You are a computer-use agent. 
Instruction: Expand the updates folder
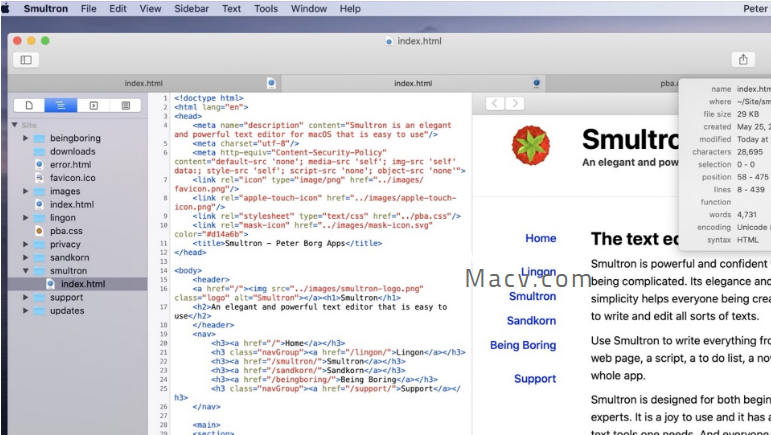coord(25,311)
